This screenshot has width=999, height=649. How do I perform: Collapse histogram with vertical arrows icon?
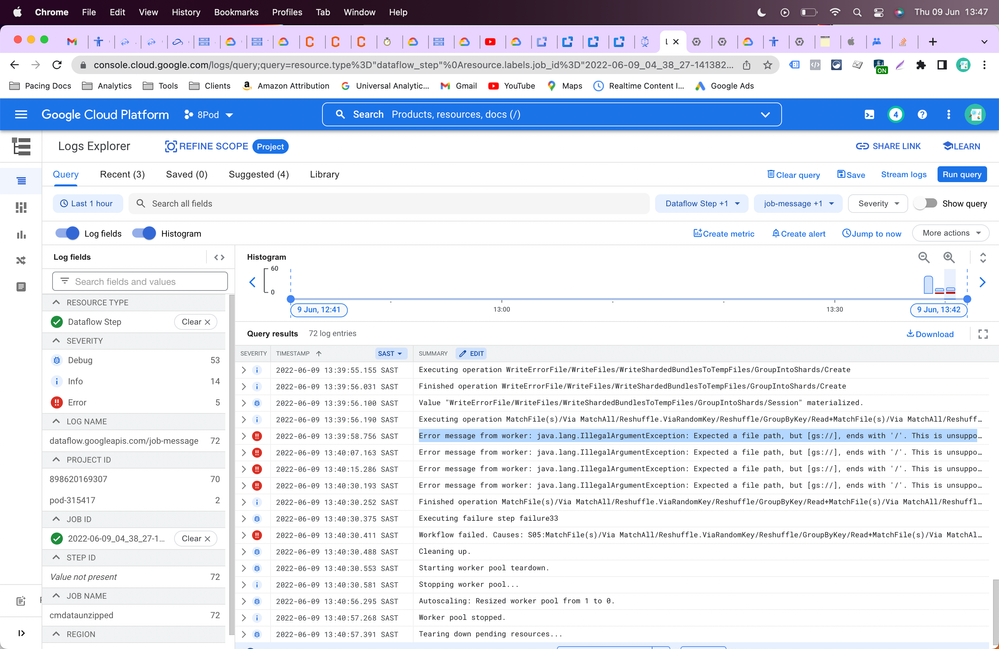click(982, 257)
